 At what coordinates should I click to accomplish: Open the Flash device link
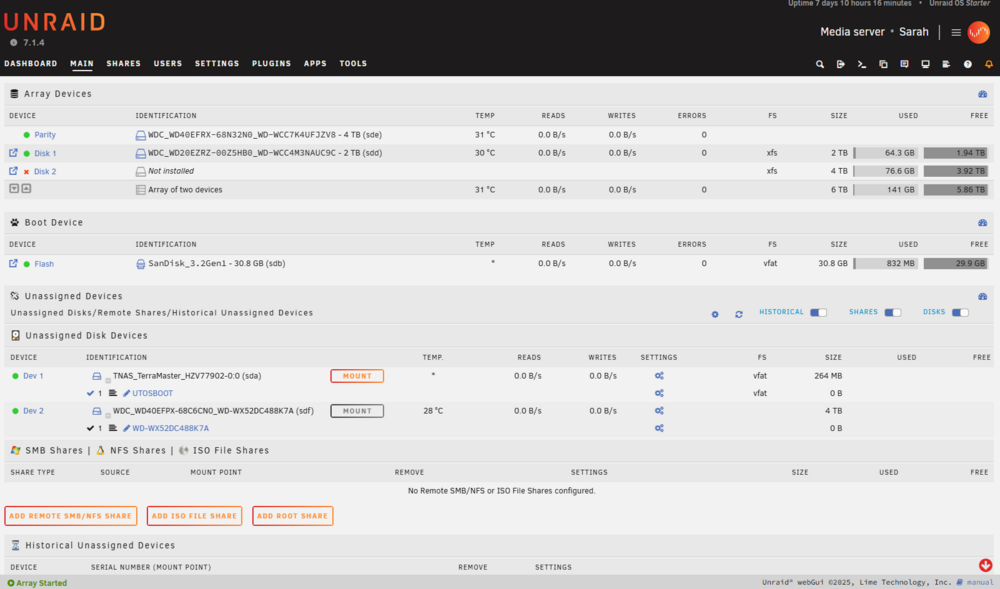44,264
